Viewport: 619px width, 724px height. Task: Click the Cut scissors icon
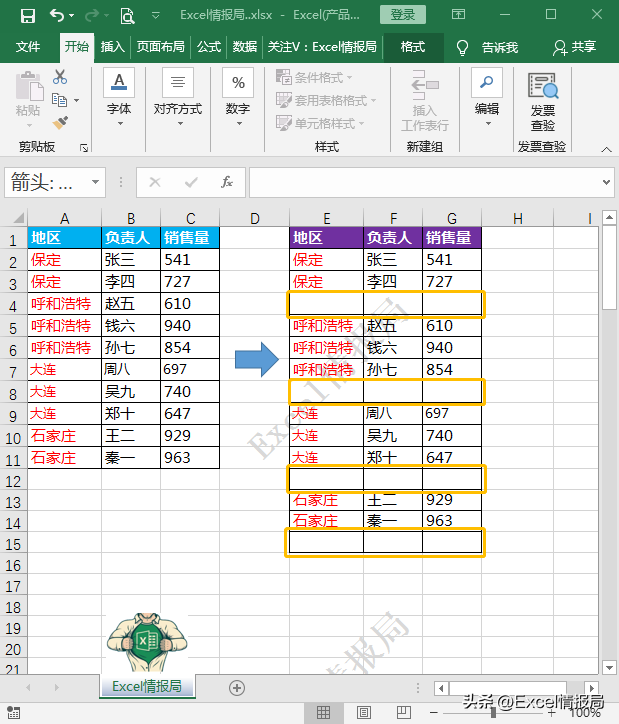coord(60,77)
